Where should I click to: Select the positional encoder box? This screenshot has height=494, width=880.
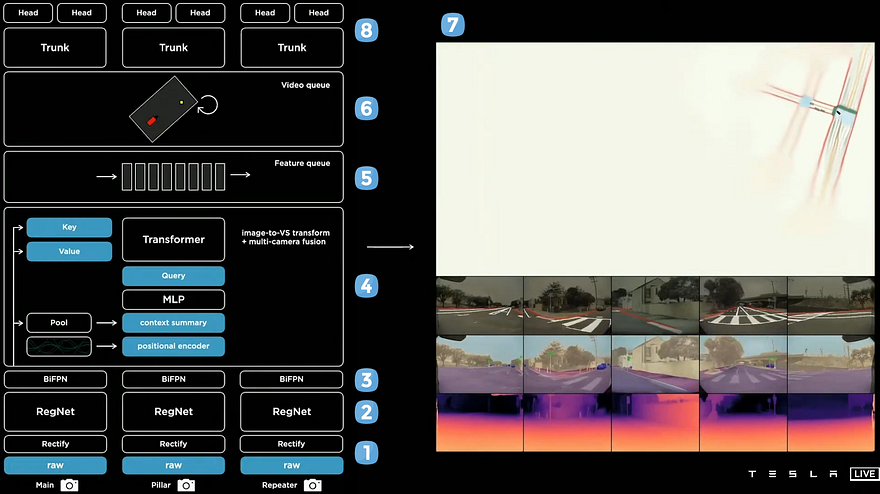pos(173,346)
